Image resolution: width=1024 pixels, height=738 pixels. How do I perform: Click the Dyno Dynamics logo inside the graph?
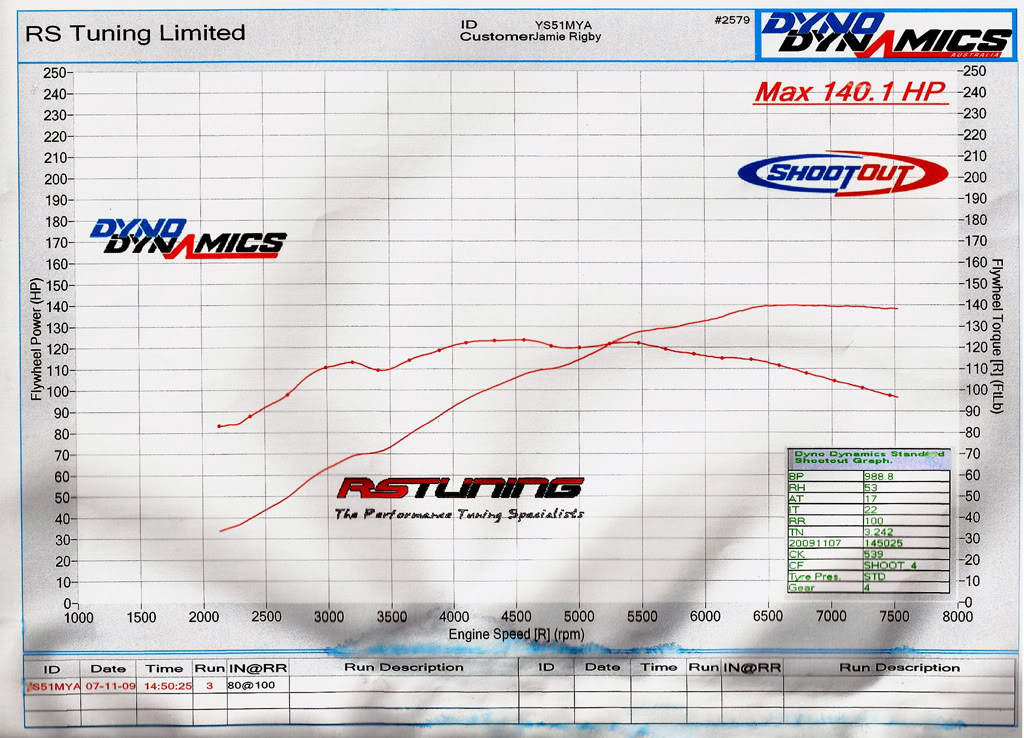point(188,238)
